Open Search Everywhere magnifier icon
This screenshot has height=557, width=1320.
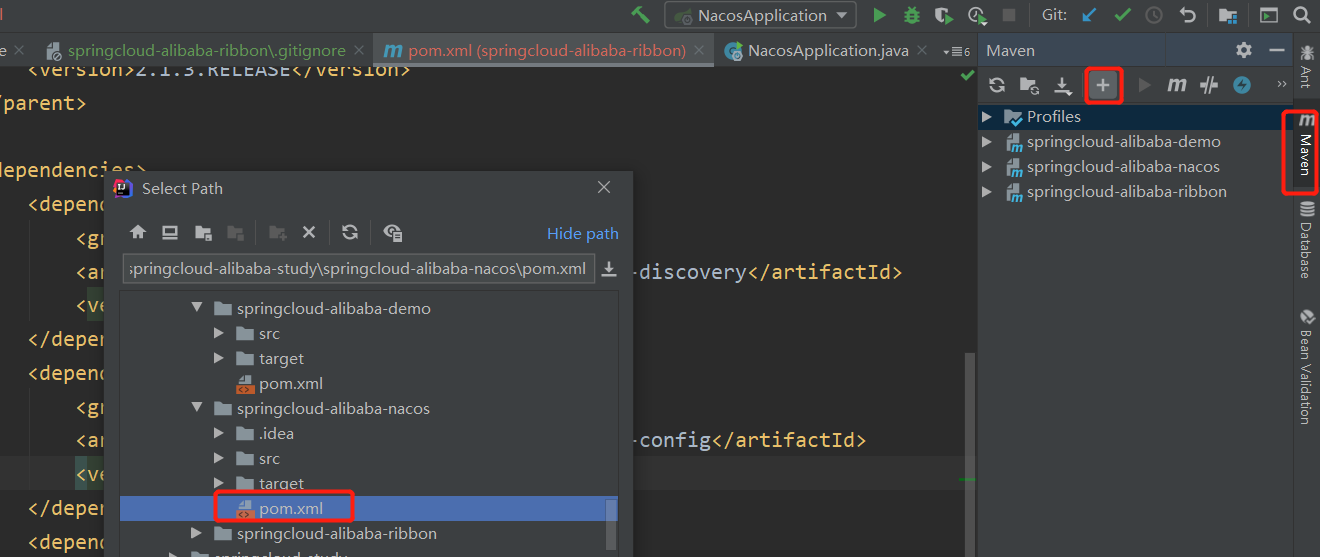pyautogui.click(x=1301, y=15)
